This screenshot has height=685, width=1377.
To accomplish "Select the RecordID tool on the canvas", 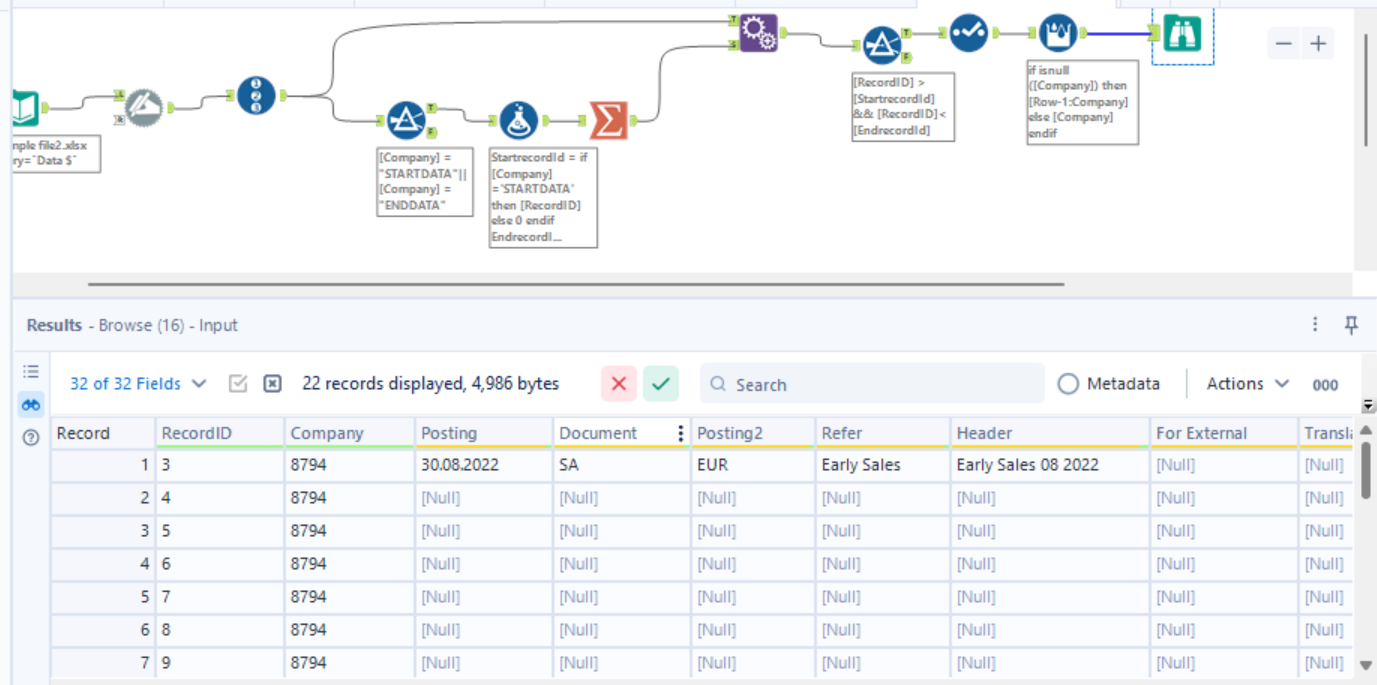I will 258,97.
